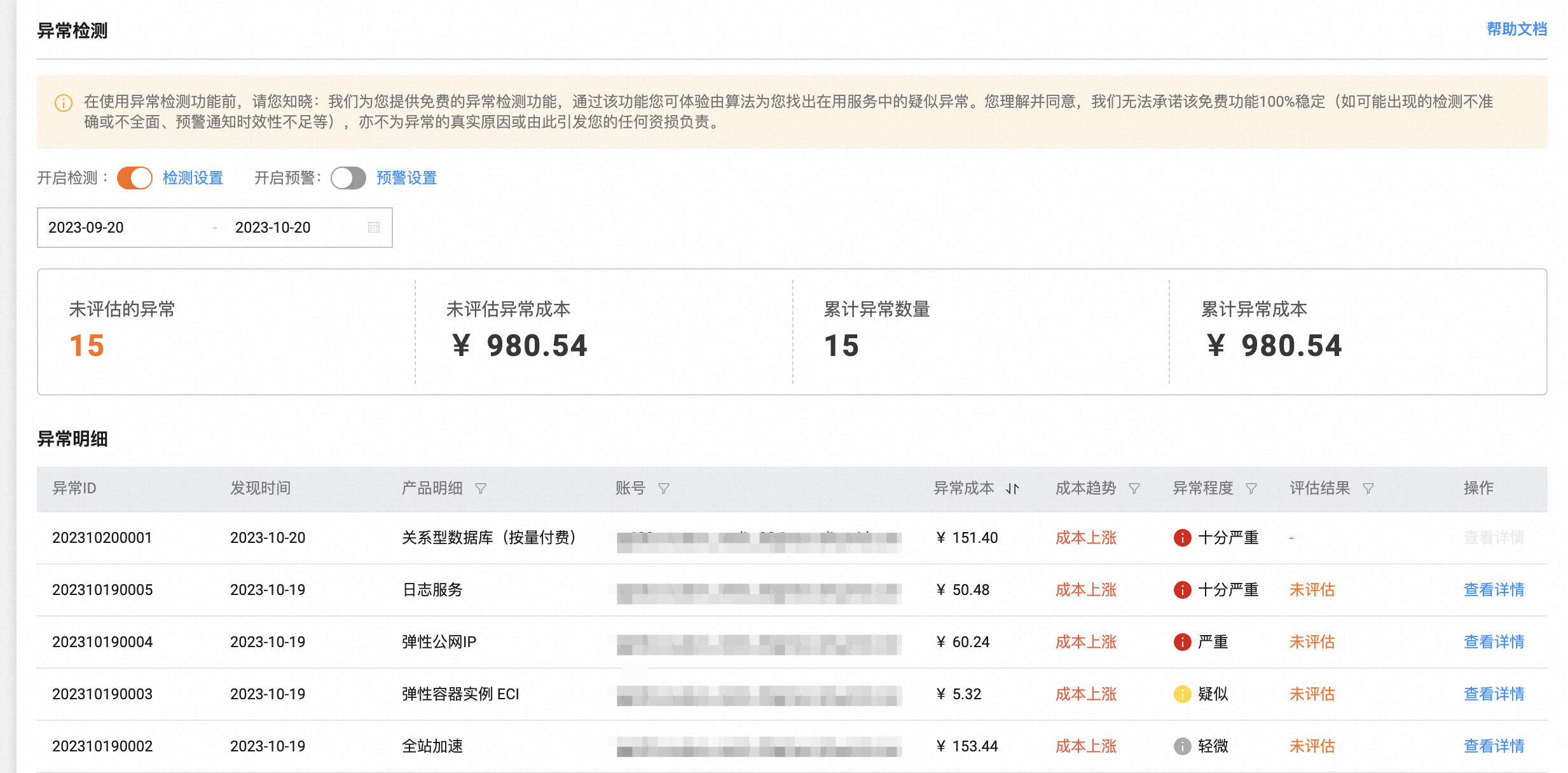View details for anomaly 202310190005
This screenshot has height=773, width=1568.
1494,590
